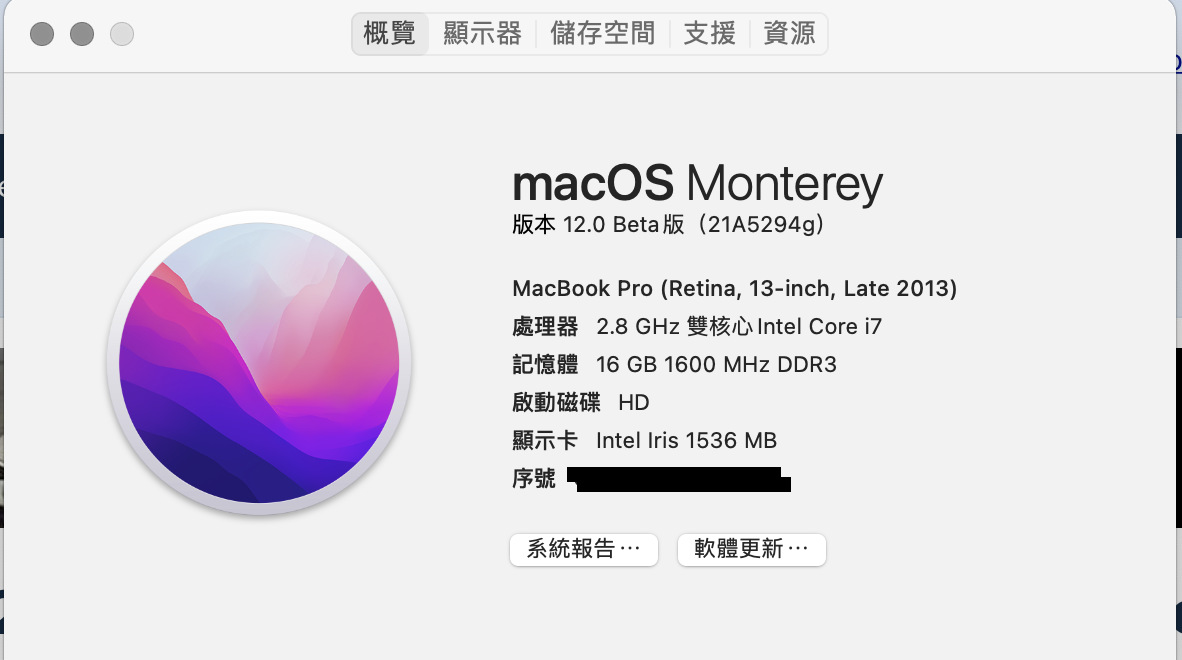Select the 儲存空間 tab
1182x660 pixels.
(602, 34)
